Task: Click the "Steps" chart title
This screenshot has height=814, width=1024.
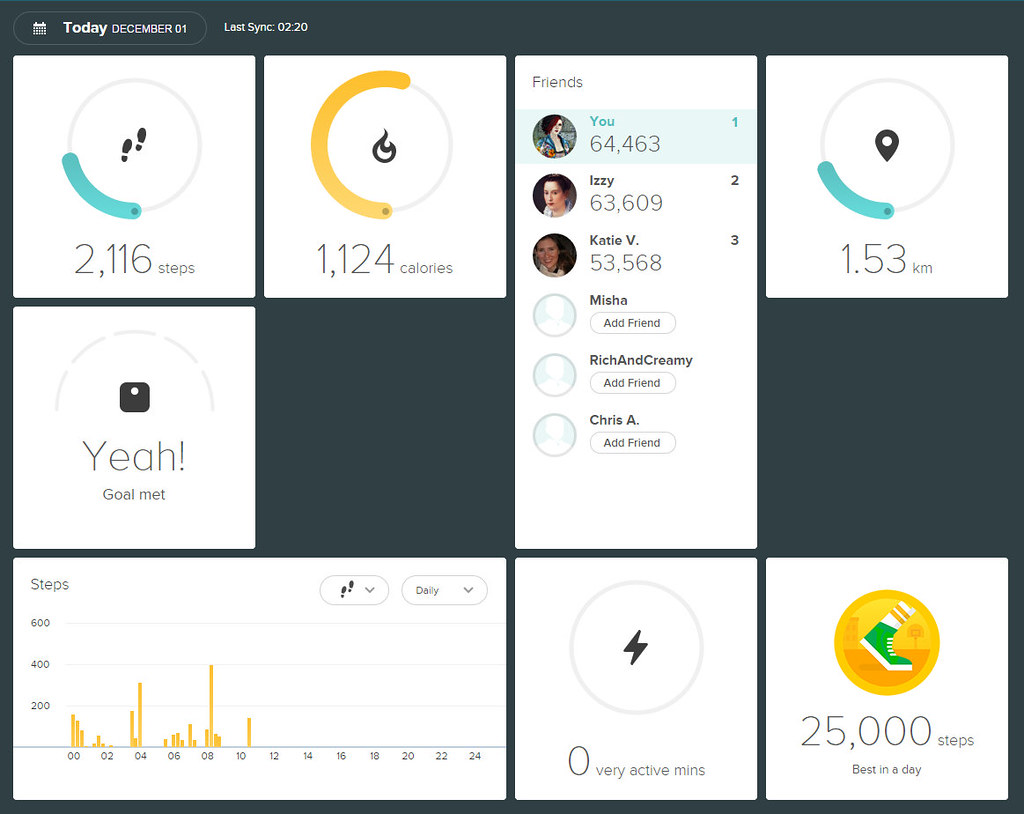Action: tap(50, 584)
